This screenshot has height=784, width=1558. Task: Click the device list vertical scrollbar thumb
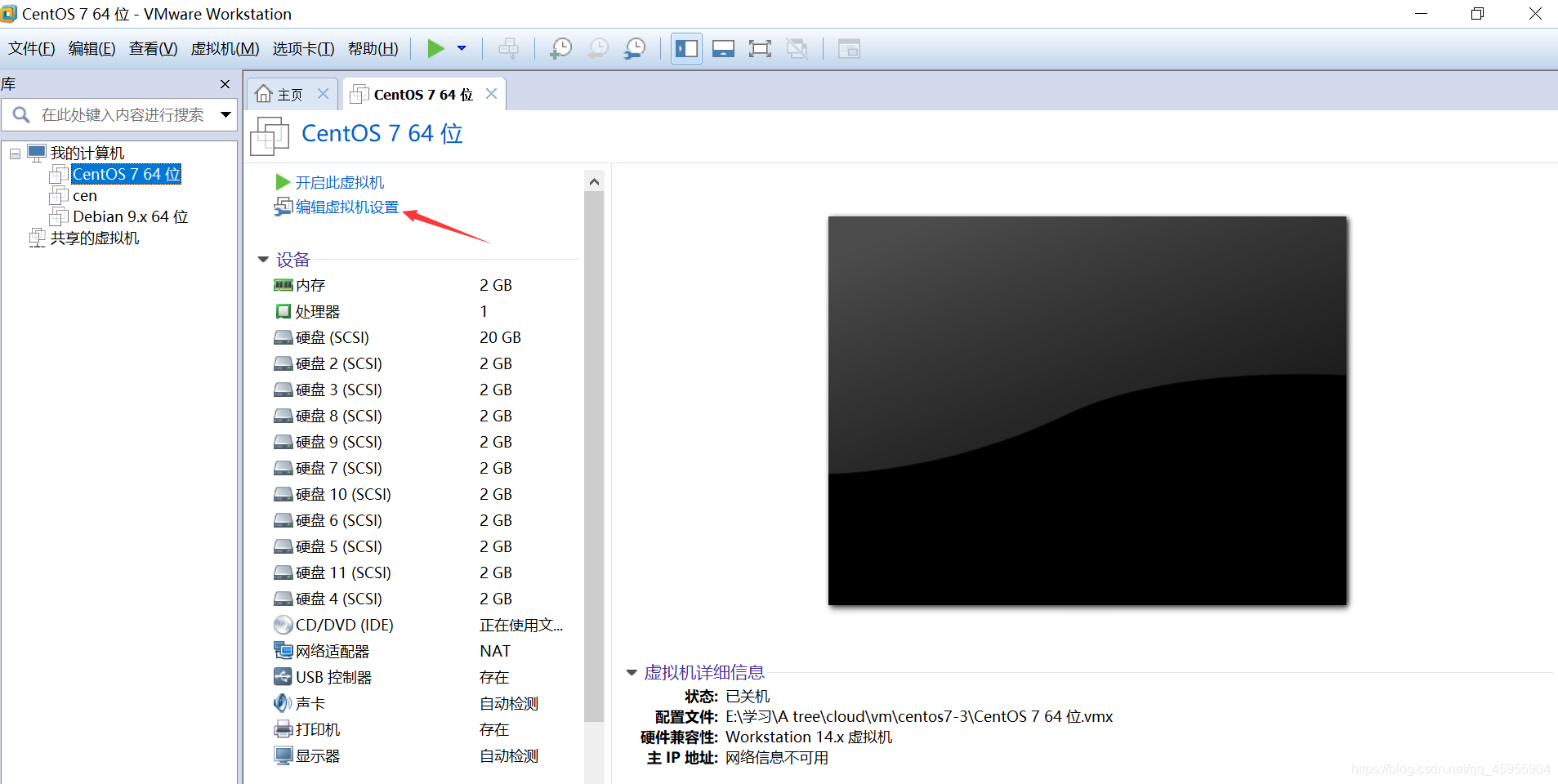[x=594, y=456]
